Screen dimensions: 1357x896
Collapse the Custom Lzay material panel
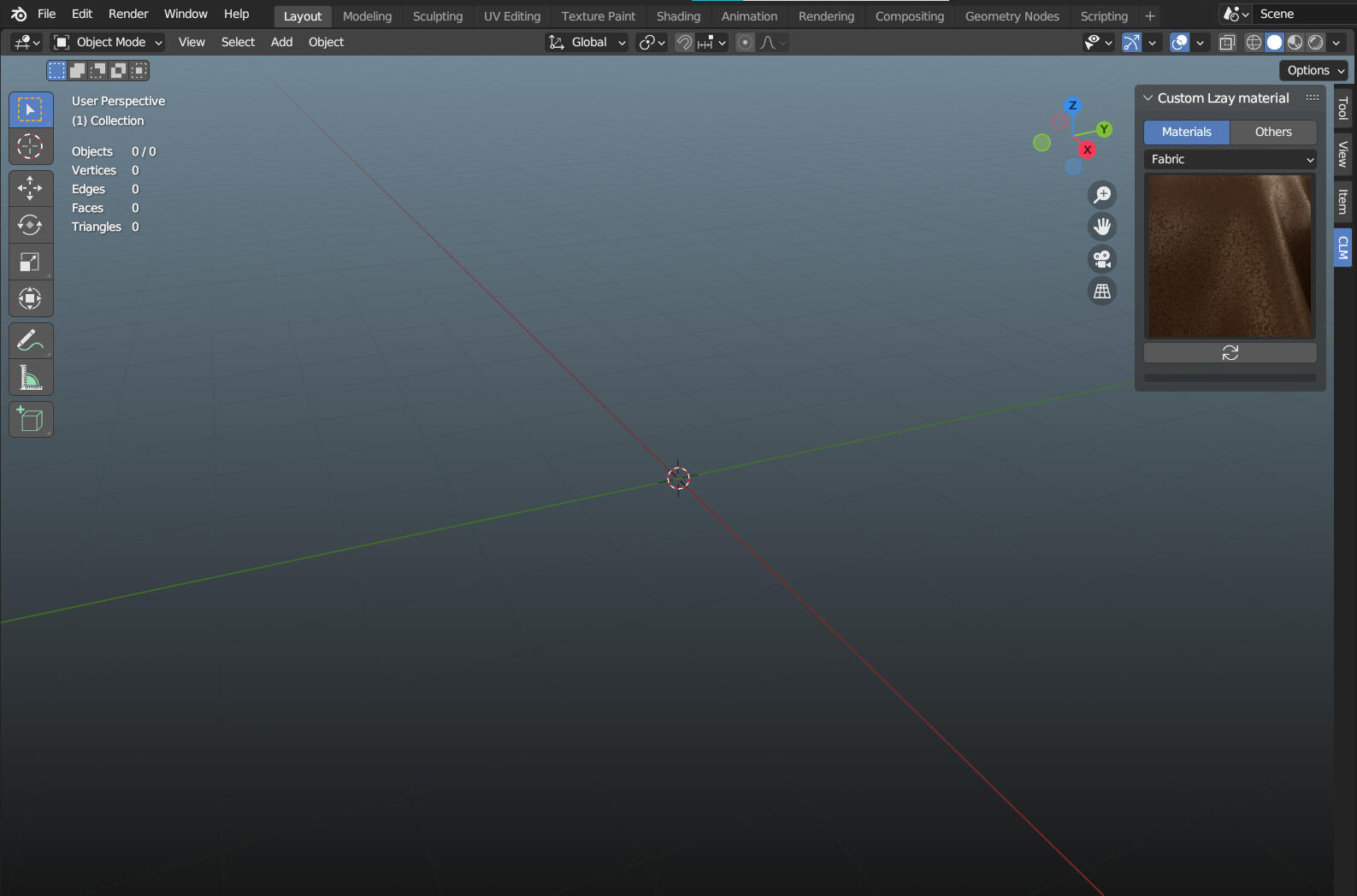tap(1148, 98)
